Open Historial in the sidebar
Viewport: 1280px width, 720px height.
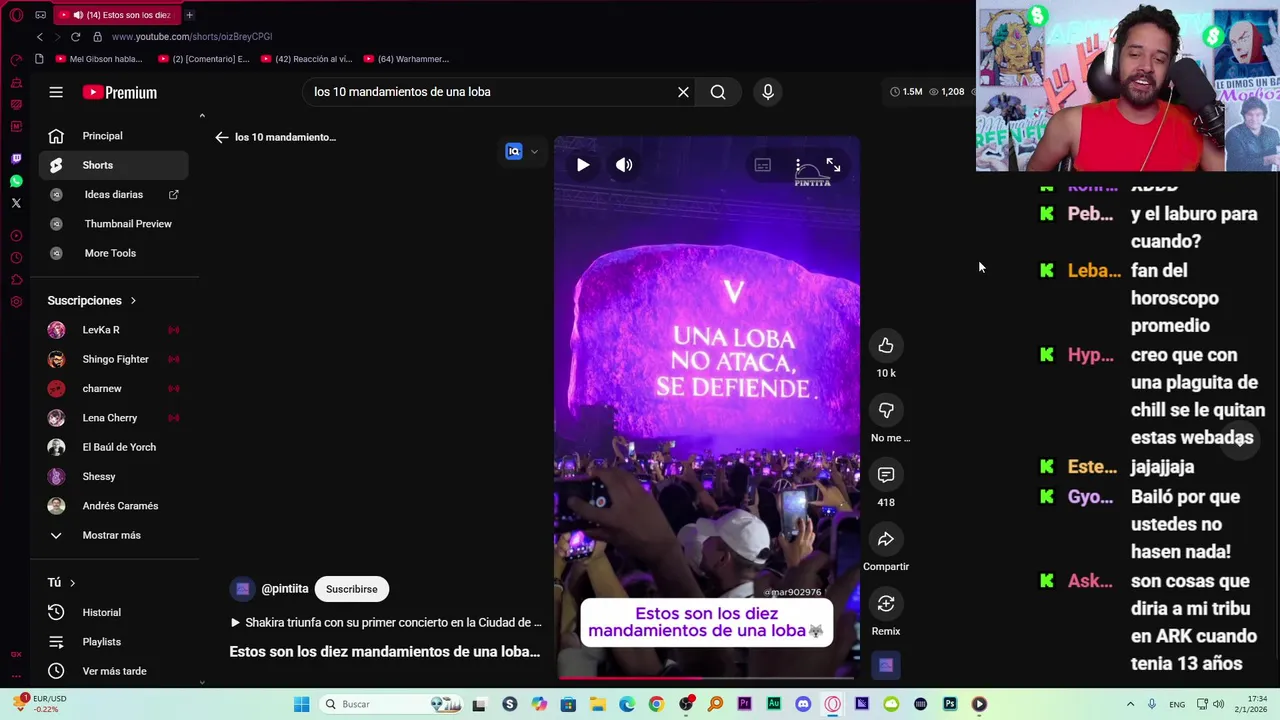113,612
